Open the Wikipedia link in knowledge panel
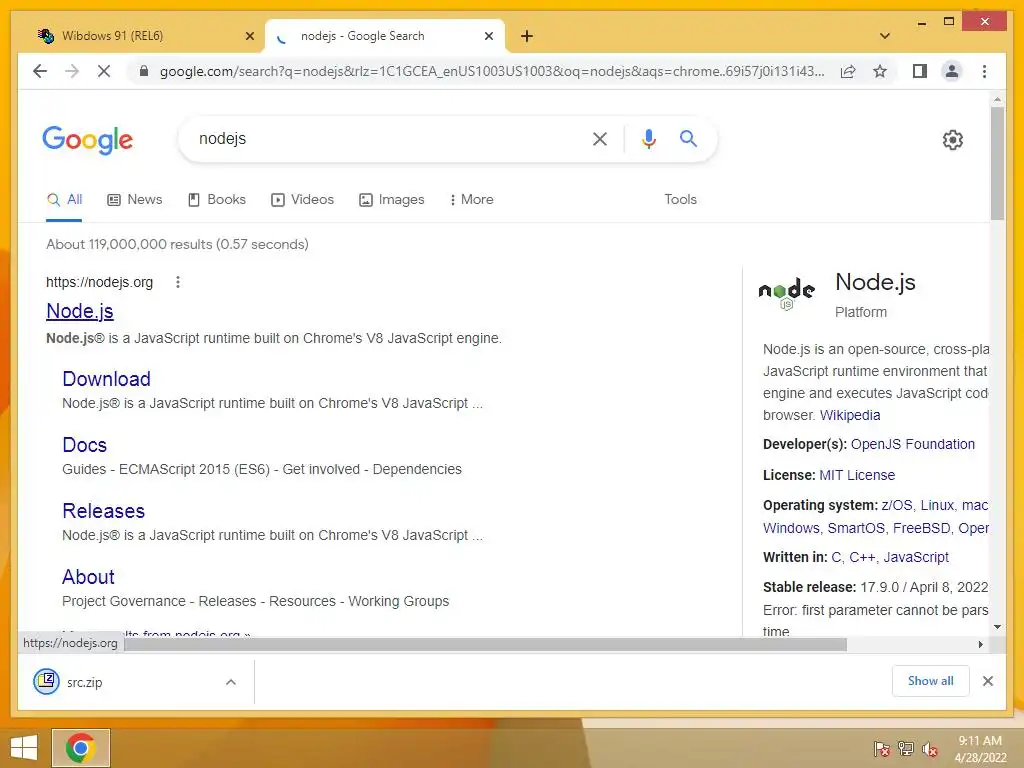The height and width of the screenshot is (768, 1024). click(x=850, y=415)
